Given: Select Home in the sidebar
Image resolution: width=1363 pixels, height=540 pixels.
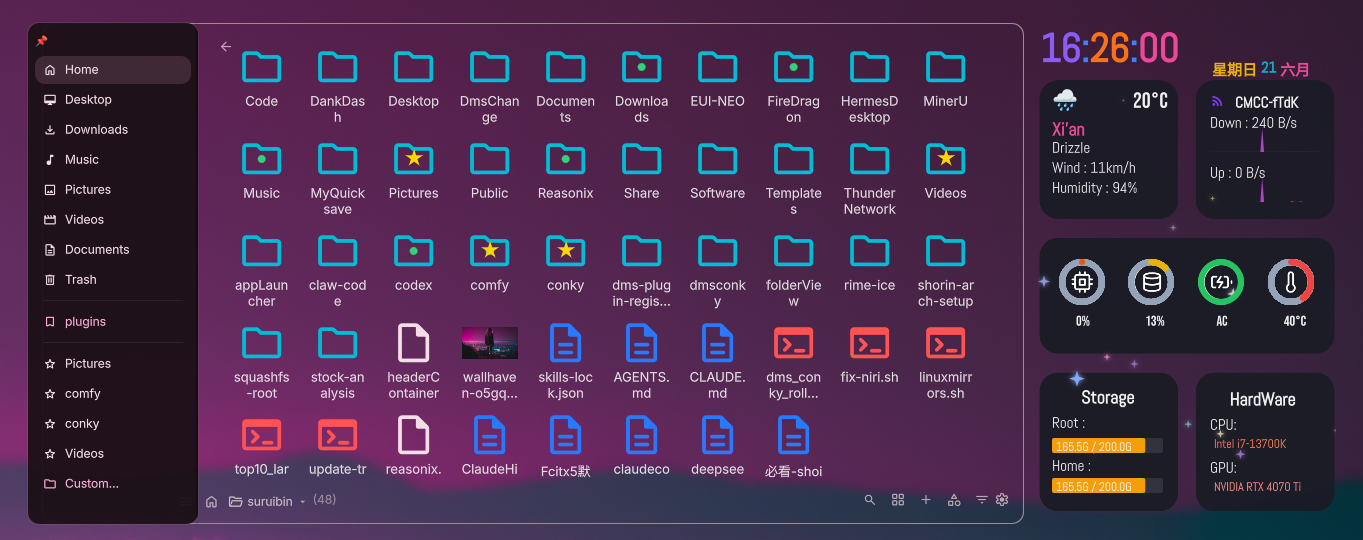Looking at the screenshot, I should [x=113, y=70].
